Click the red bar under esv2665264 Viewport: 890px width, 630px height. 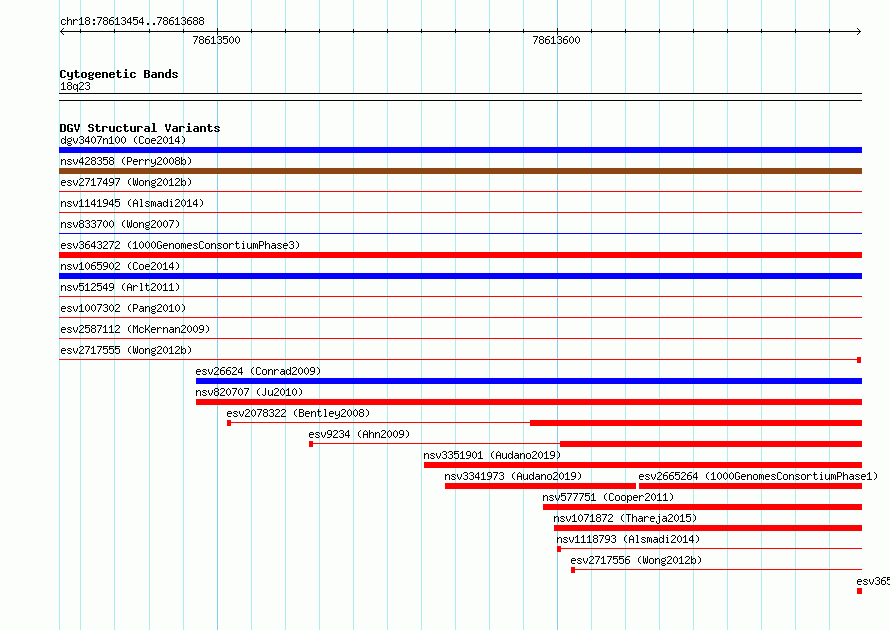click(x=750, y=486)
